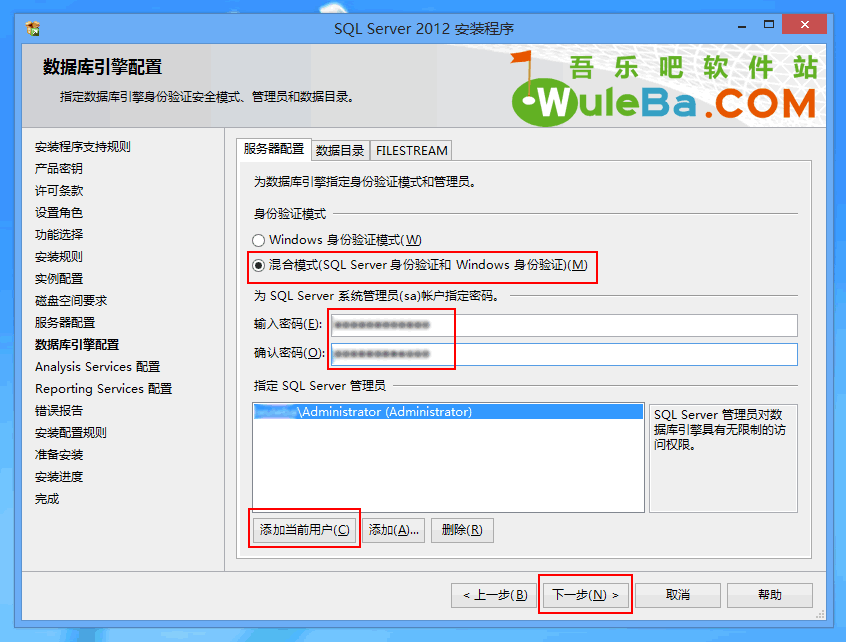846x642 pixels.
Task: Click the 删除(R) button
Action: [462, 530]
